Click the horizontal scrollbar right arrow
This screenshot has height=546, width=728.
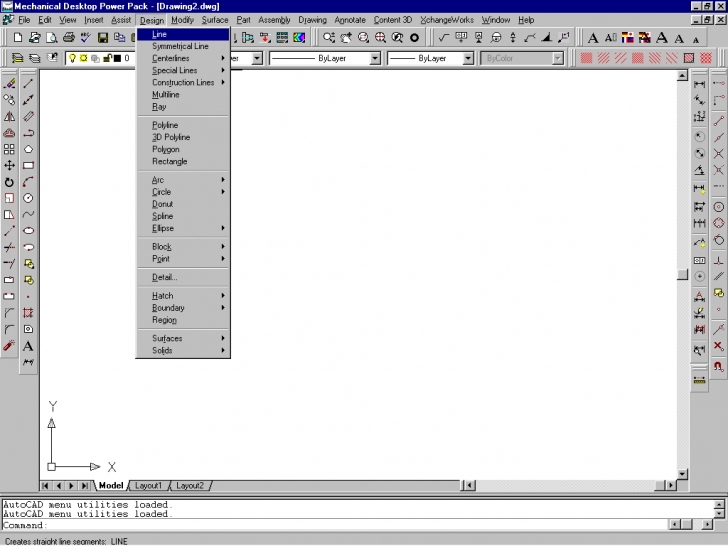pyautogui.click(x=670, y=486)
